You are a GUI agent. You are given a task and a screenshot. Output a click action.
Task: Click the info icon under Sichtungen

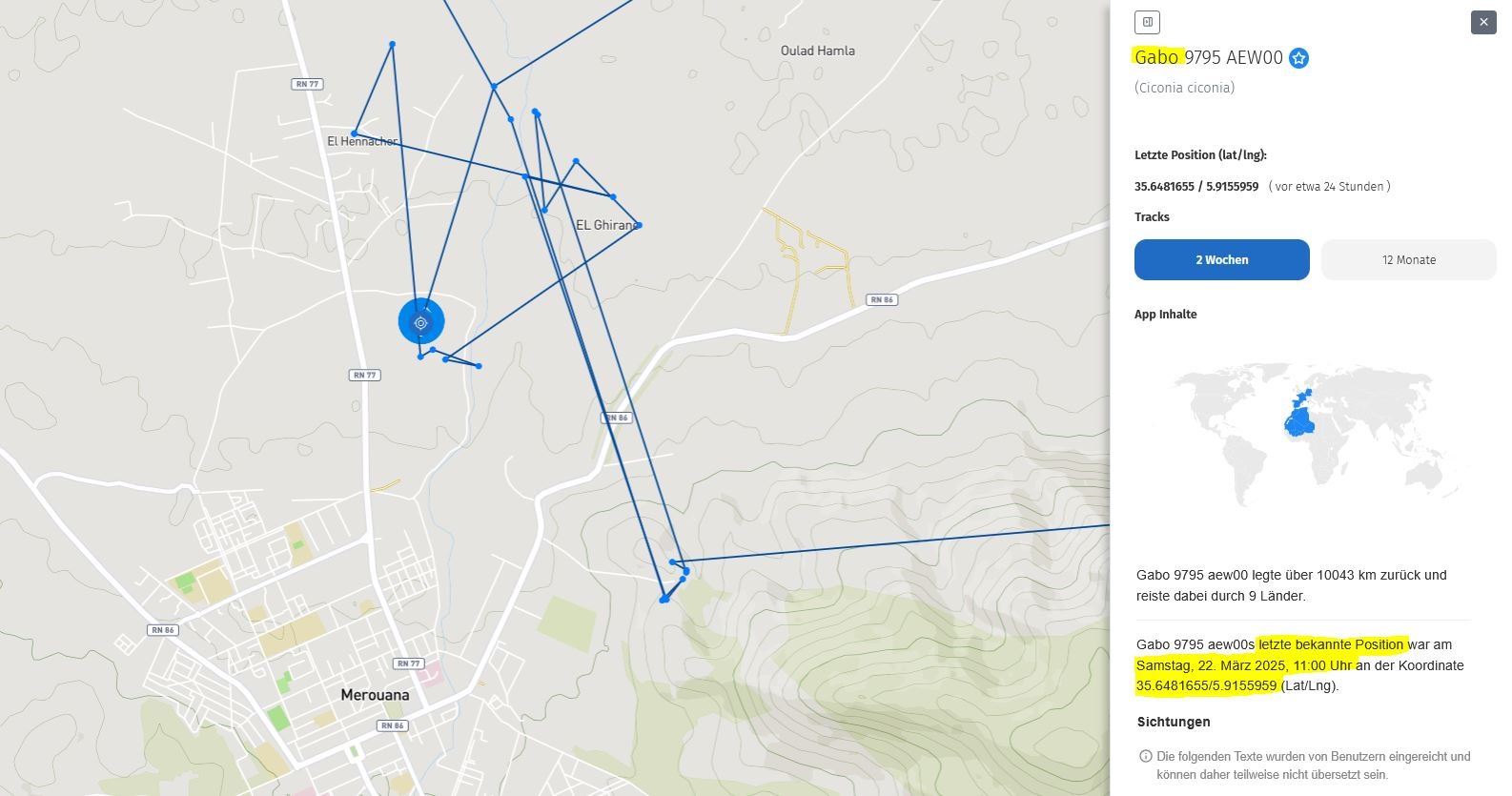click(x=1145, y=756)
